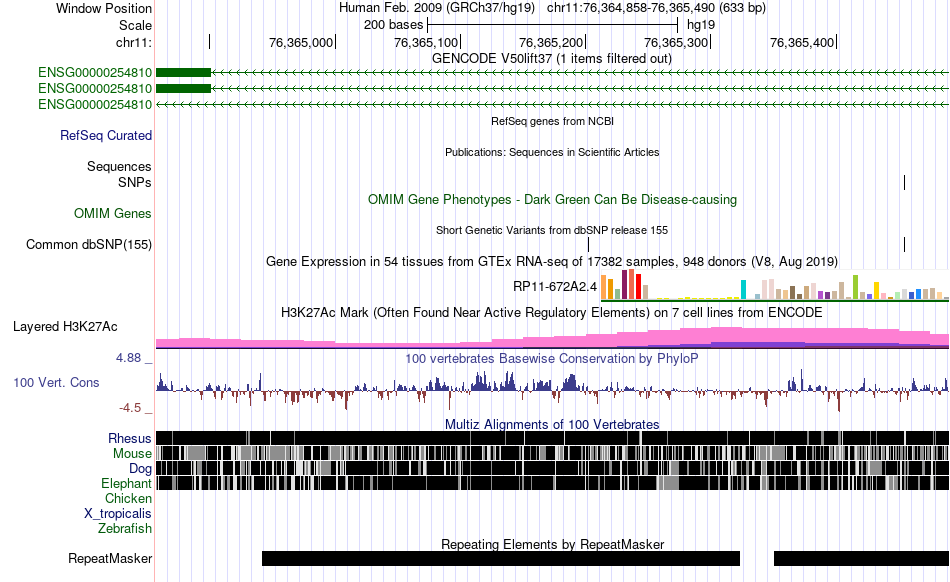
Task: Open Short Genetic Variants from dbSNP release 155 title
Action: 552,230
